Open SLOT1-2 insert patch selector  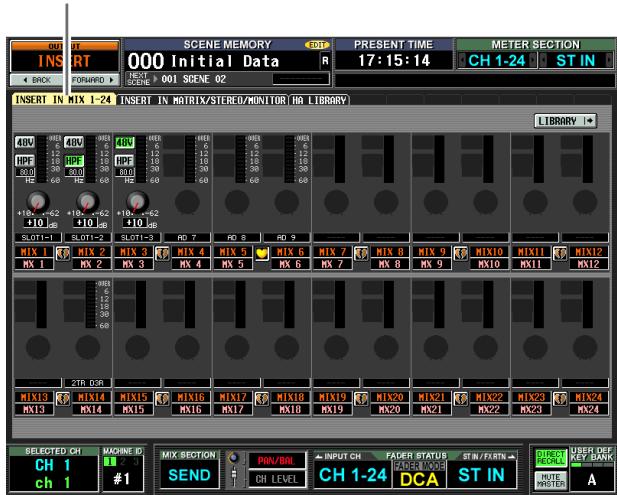point(88,238)
